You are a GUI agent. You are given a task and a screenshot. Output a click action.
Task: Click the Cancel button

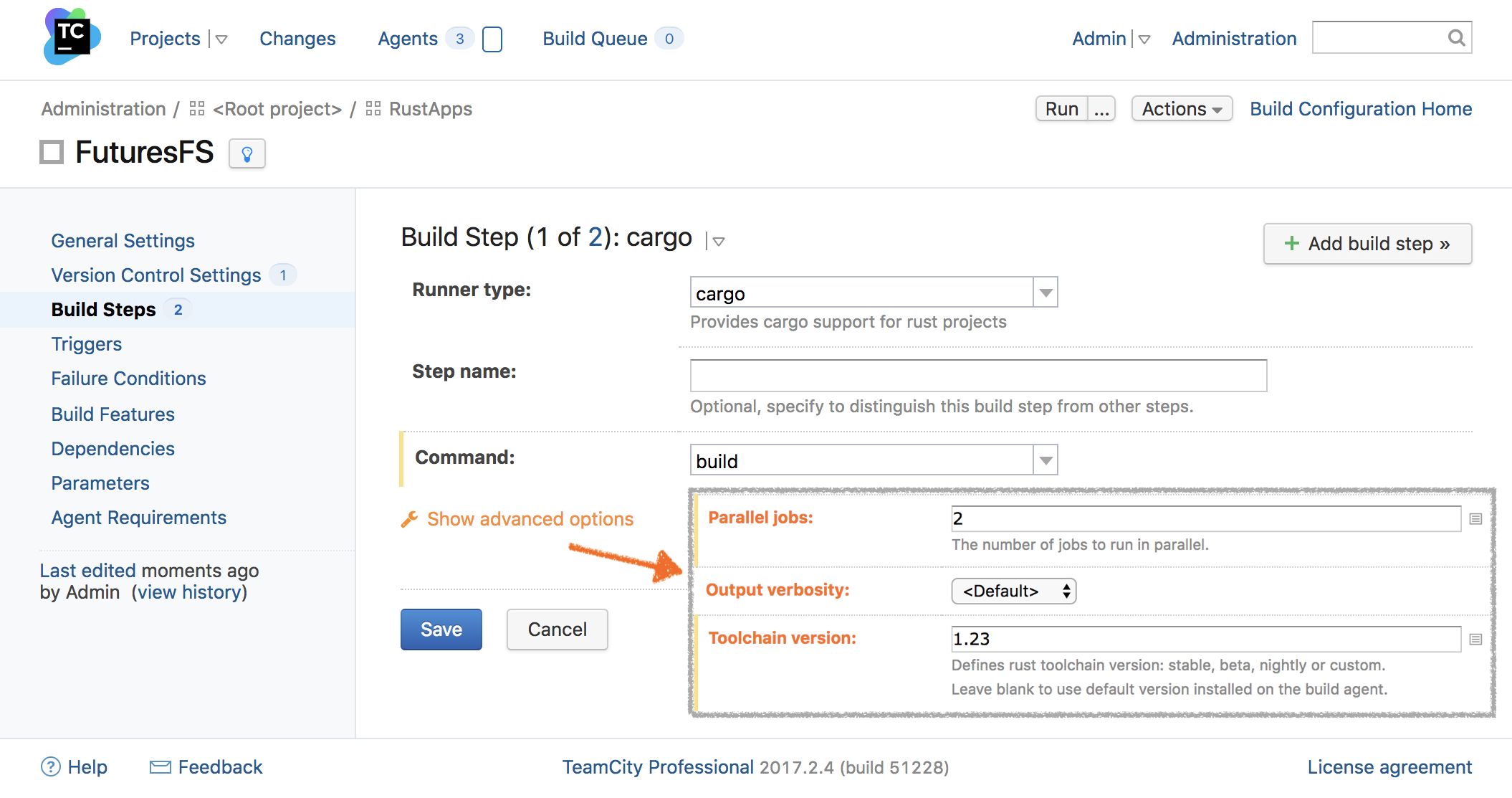(558, 630)
